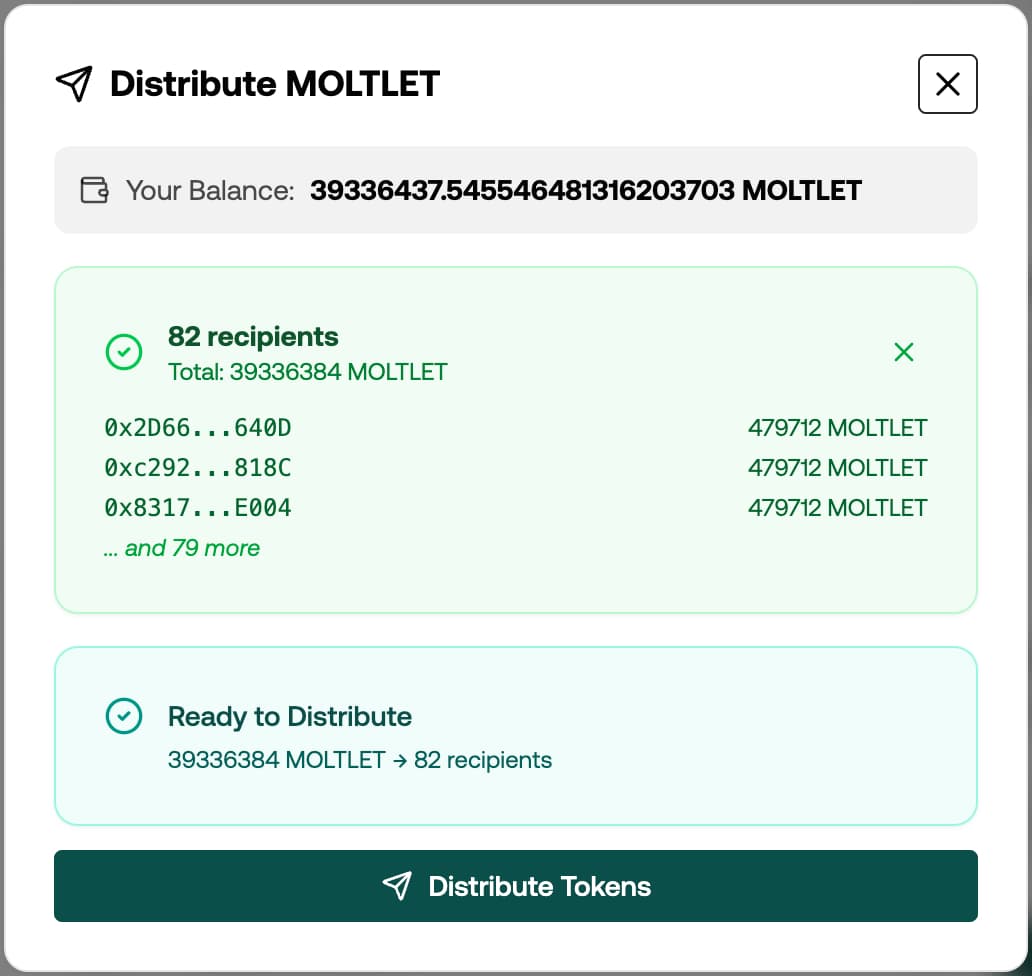Click the green check icon beside 82 recipients
The height and width of the screenshot is (976, 1032).
[x=124, y=352]
